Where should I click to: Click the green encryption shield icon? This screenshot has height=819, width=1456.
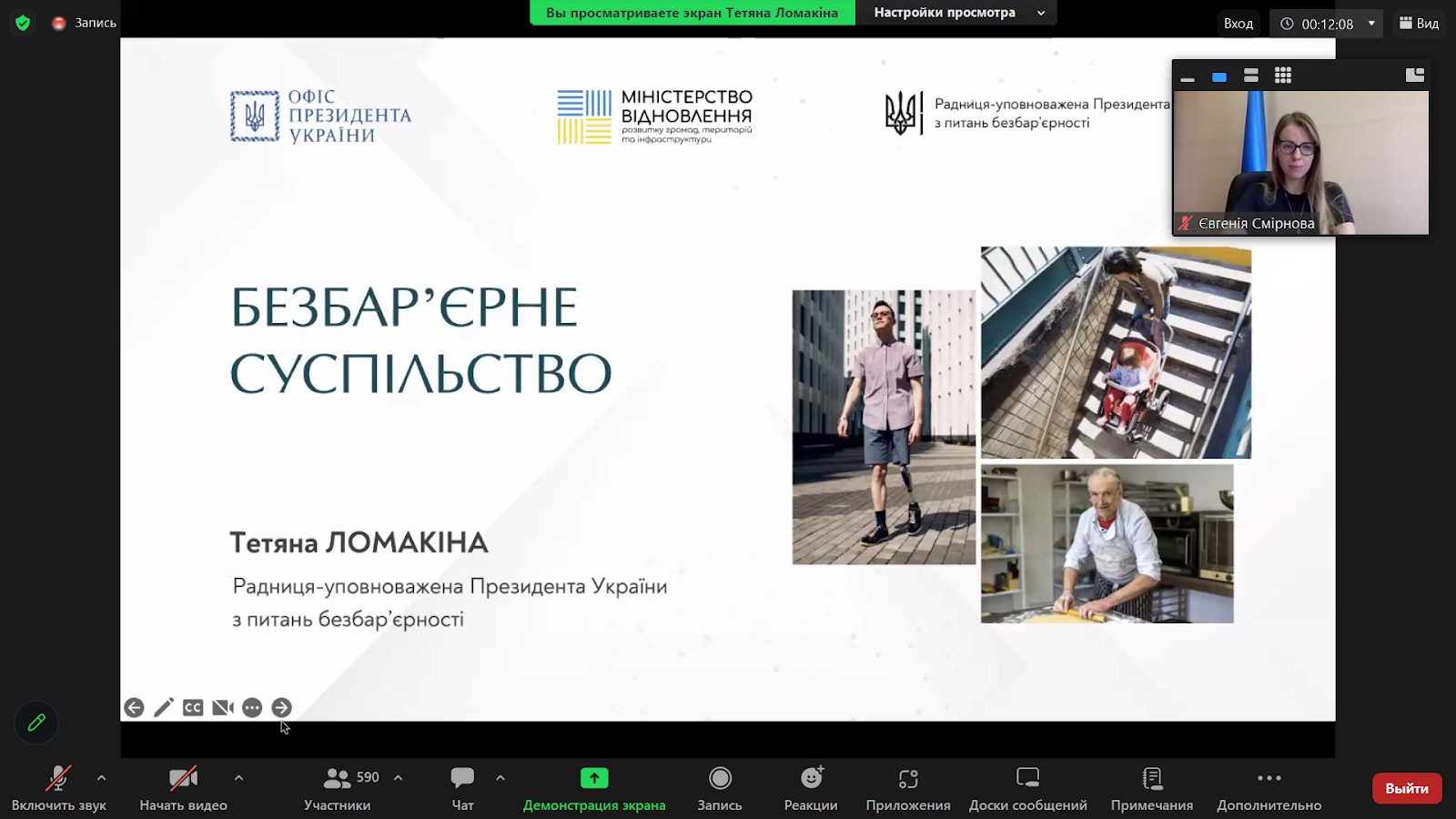23,23
